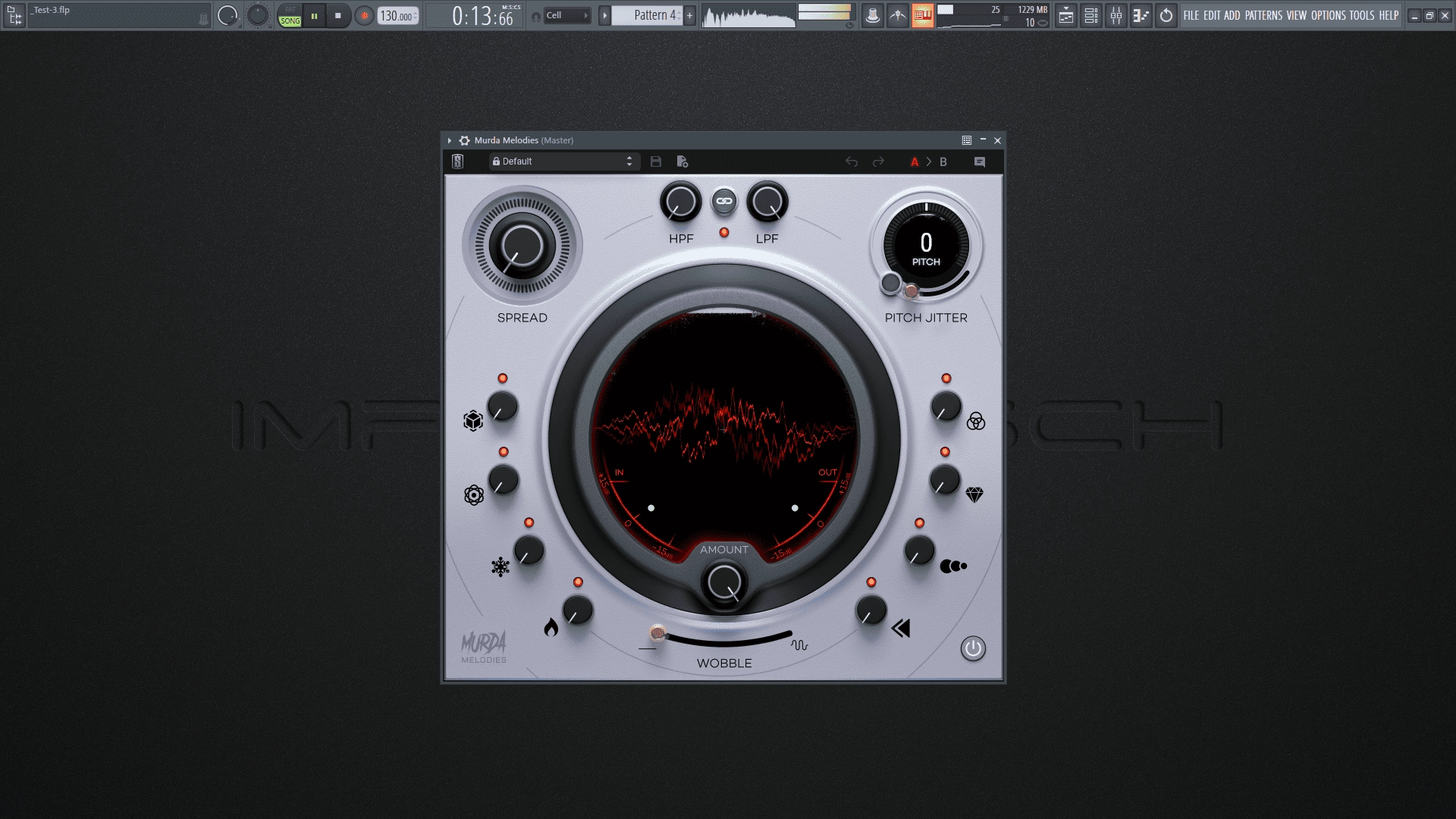This screenshot has height=819, width=1456.
Task: Open the Cell snap dropdown
Action: [x=567, y=15]
